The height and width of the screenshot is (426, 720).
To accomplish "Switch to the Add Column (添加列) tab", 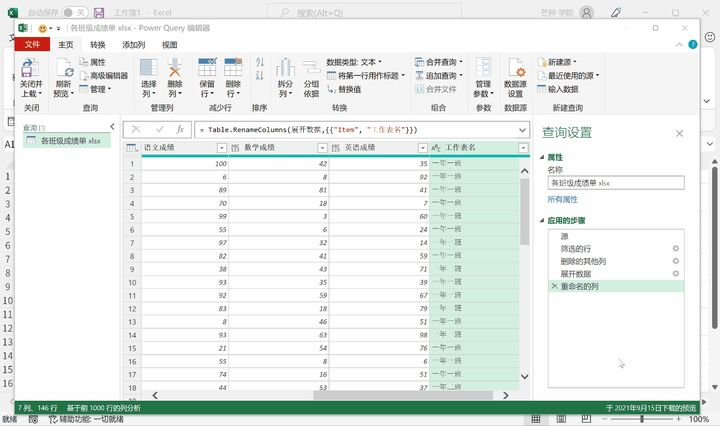I will [134, 45].
